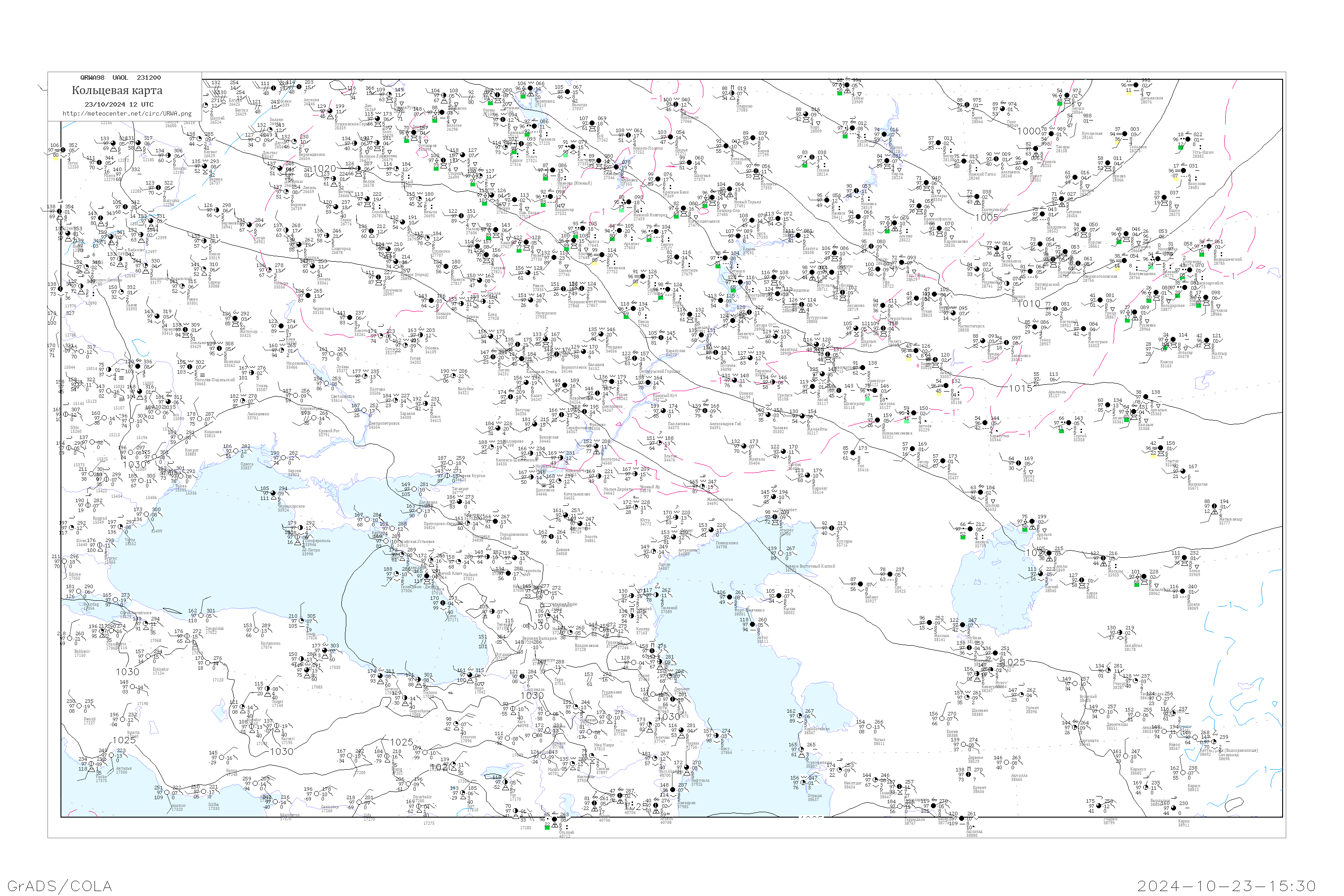Click the Torun station circle marker
1344x896 pixels.
(x=62, y=150)
